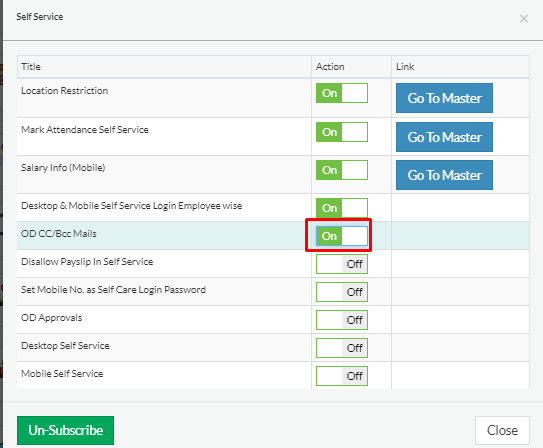This screenshot has height=448, width=543.
Task: Switch off Desktop & Mobile Login Employee wise
Action: (x=341, y=208)
